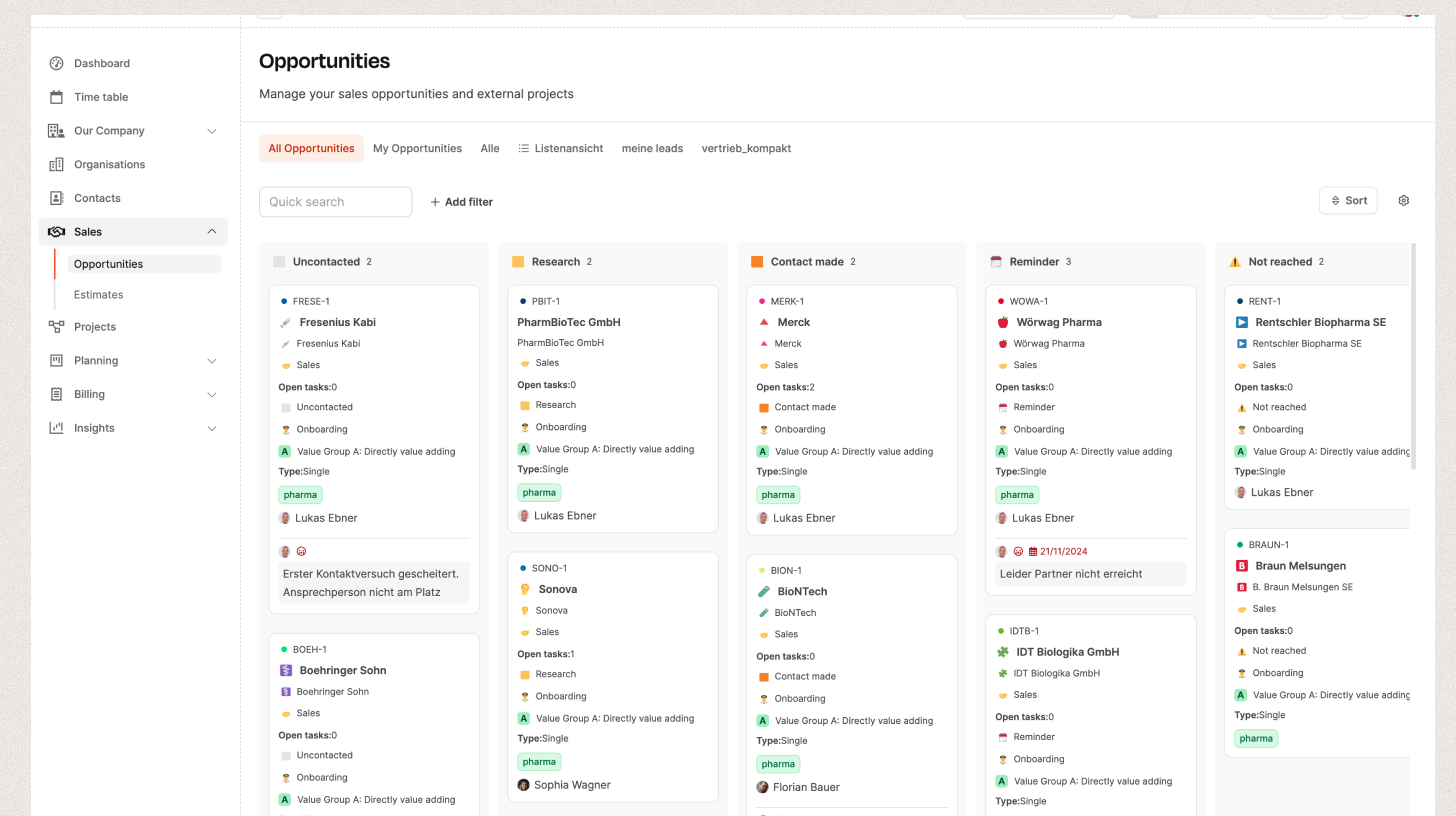Click the Not reached column warning icon
This screenshot has height=816, width=1456.
tap(1235, 262)
